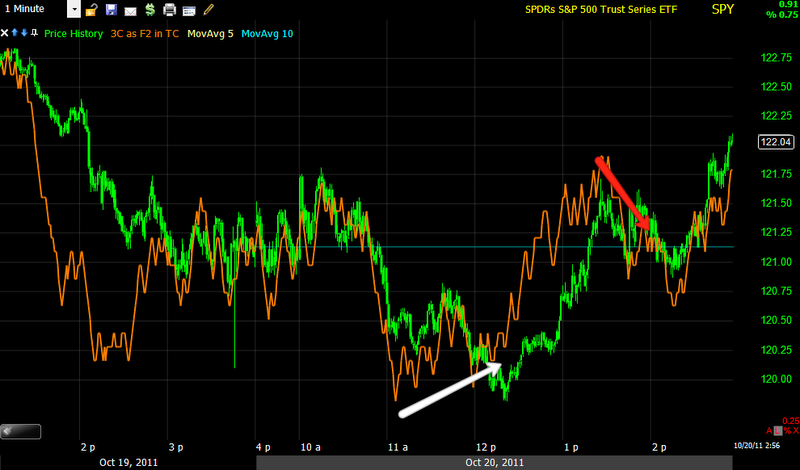Toggle the highlighted L log scale button

click(778, 431)
